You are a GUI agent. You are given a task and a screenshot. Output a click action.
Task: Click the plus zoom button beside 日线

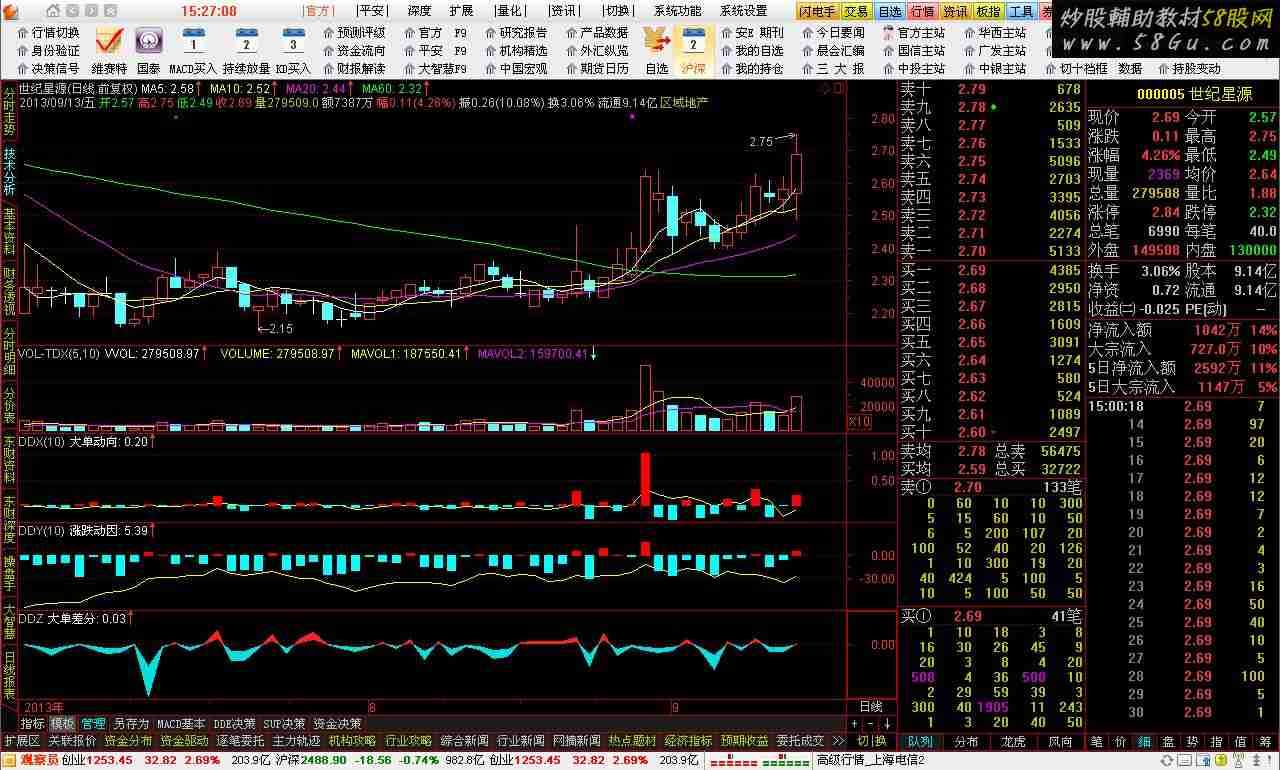tap(854, 723)
